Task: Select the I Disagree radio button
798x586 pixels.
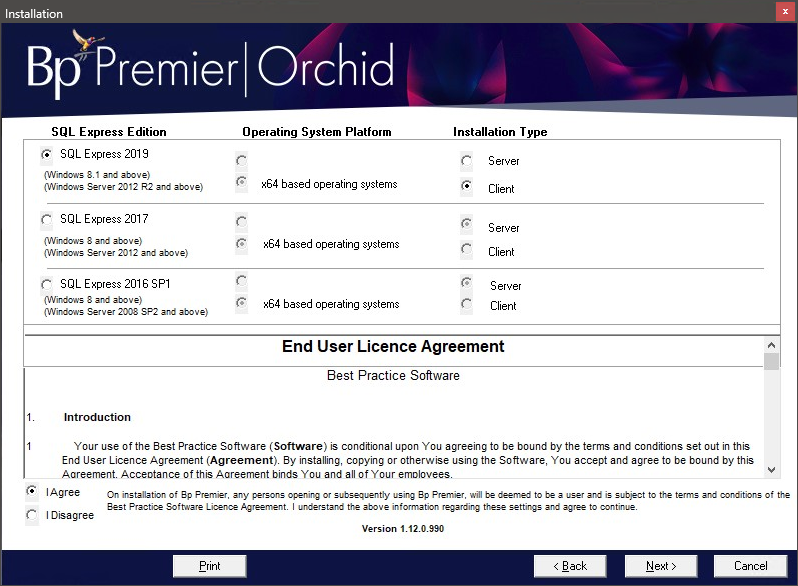Action: (32, 515)
